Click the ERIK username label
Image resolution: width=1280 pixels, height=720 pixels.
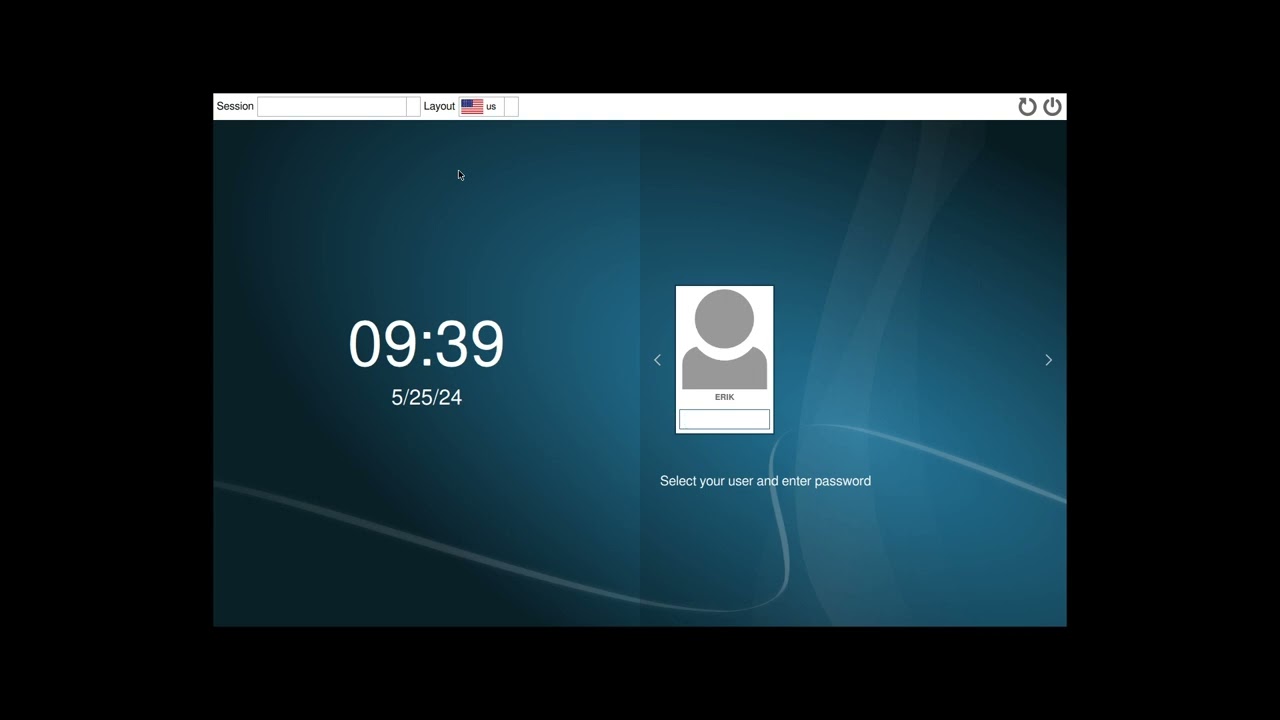724,397
